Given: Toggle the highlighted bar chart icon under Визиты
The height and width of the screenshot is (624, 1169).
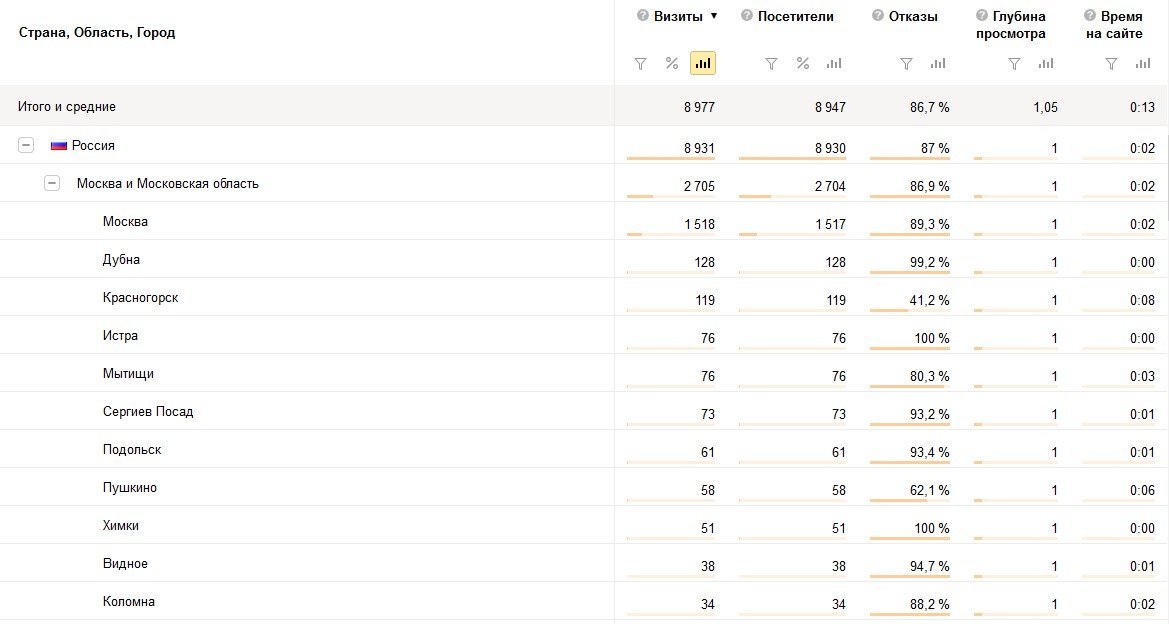Looking at the screenshot, I should (x=703, y=64).
